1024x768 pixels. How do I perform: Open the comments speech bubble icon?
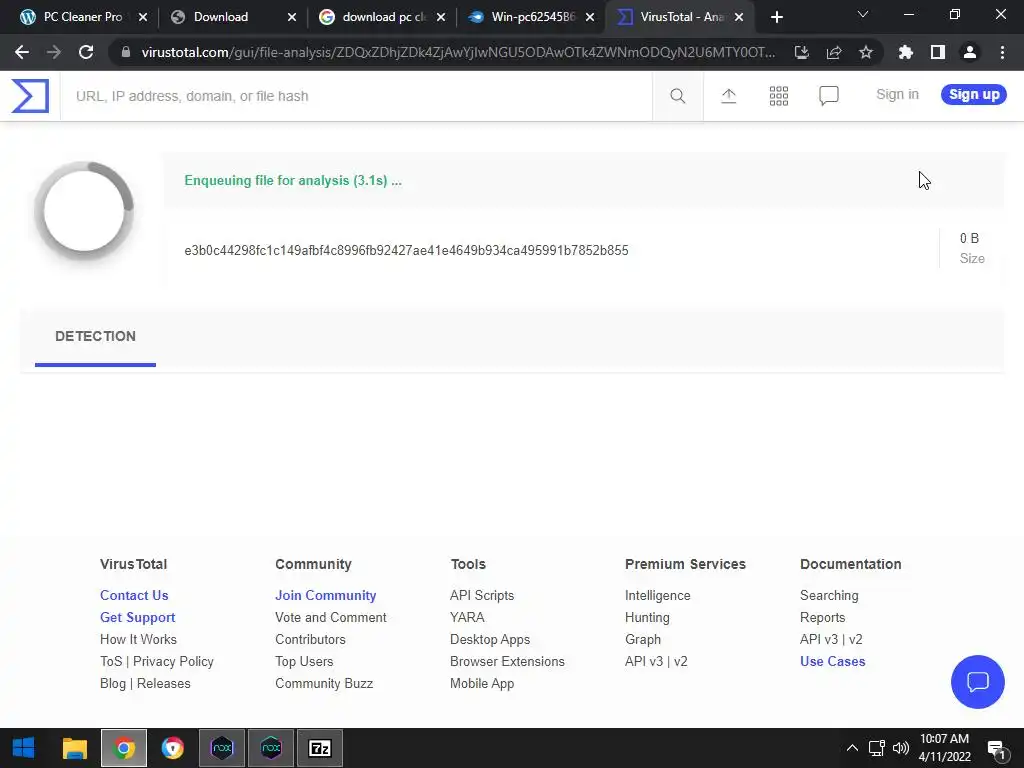tap(829, 96)
